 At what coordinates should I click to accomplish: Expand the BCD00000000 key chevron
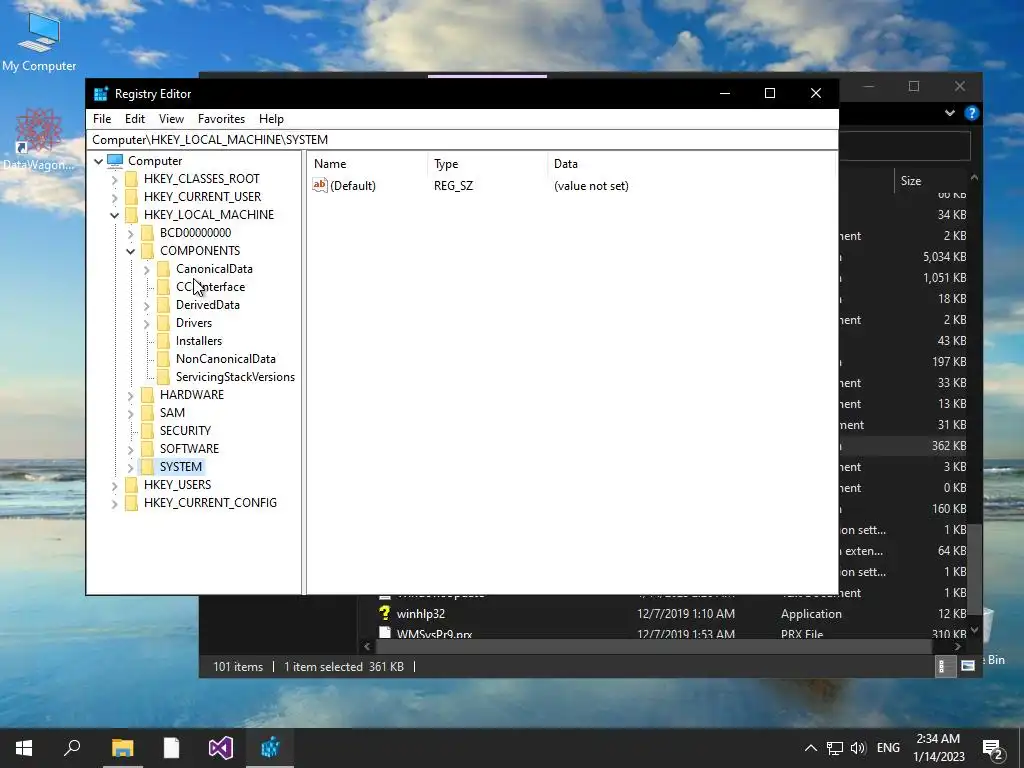click(x=131, y=233)
